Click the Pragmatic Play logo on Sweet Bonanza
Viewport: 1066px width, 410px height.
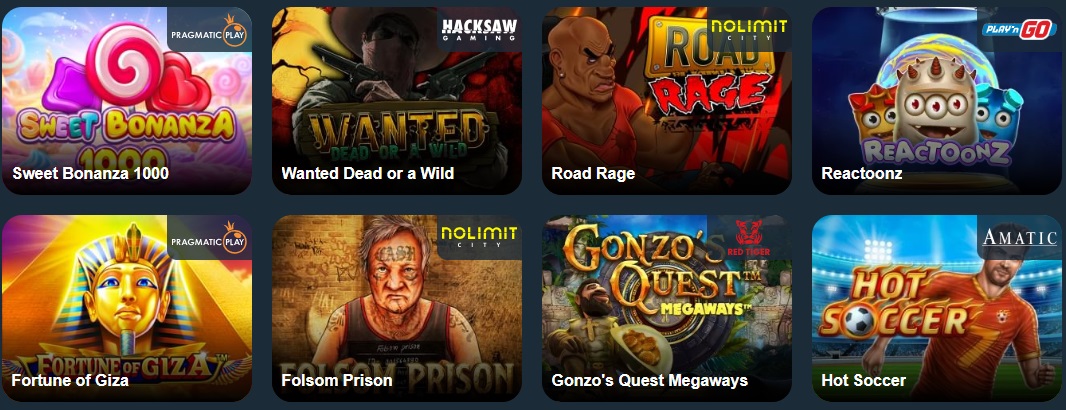(209, 31)
